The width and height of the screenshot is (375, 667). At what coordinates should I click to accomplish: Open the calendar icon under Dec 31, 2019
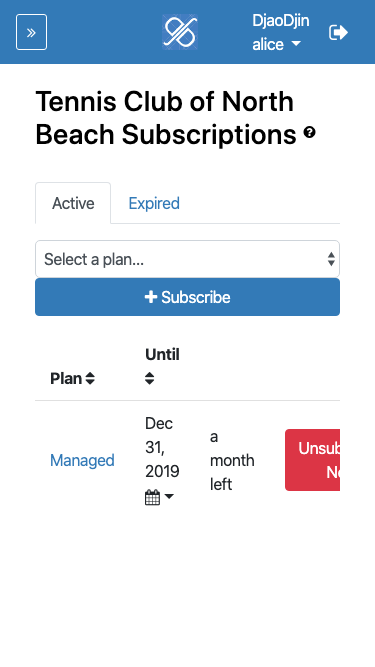pyautogui.click(x=153, y=497)
